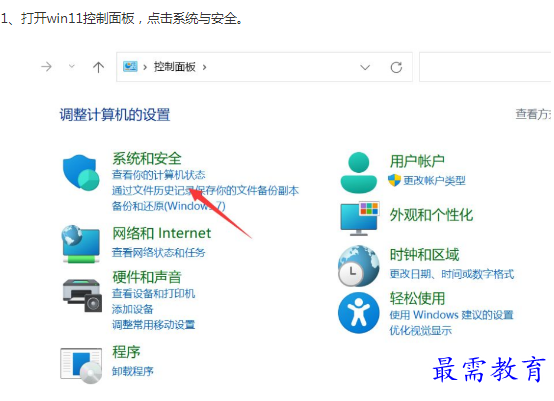This screenshot has height=401, width=554.
Task: Expand the chevron before 控制面板 in the address bar
Action: point(145,67)
